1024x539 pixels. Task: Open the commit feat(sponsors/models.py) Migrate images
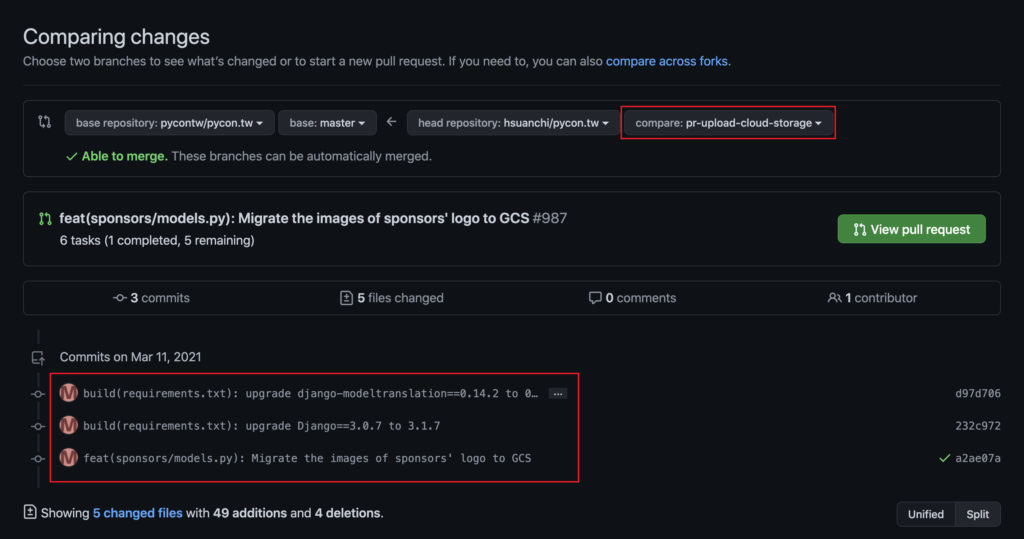tap(307, 458)
